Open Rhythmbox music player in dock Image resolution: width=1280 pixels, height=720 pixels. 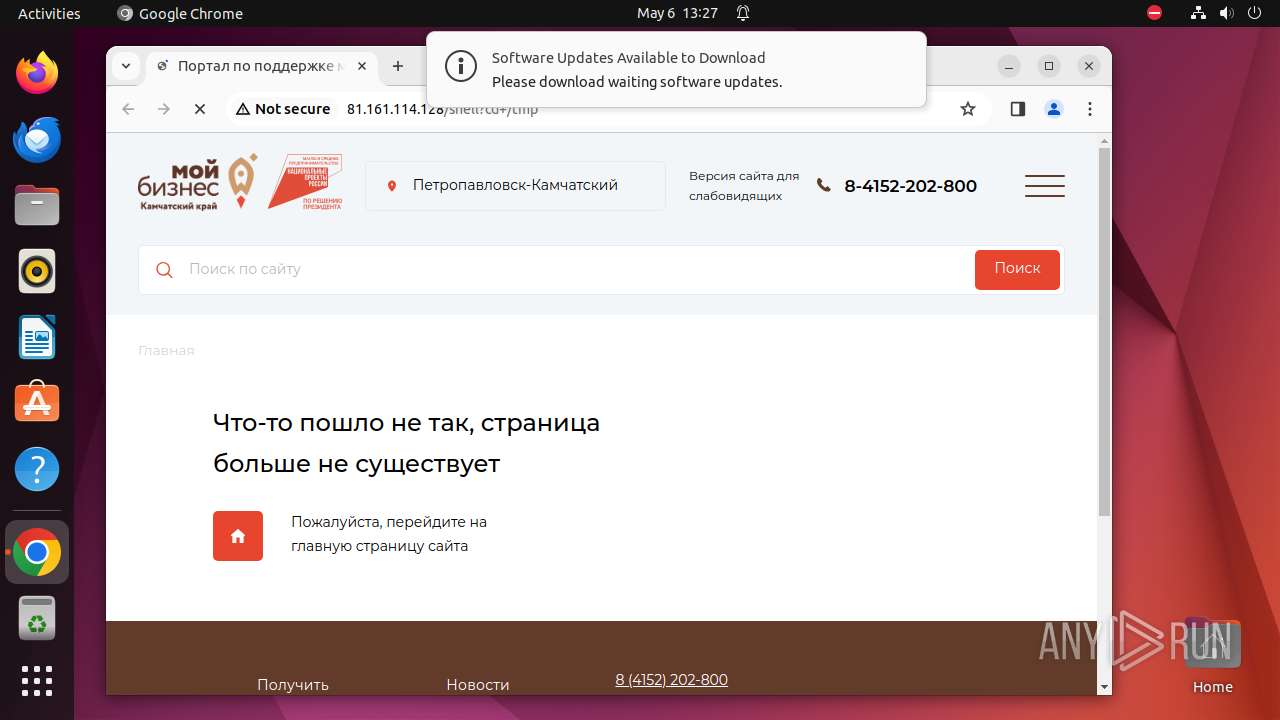(x=37, y=271)
